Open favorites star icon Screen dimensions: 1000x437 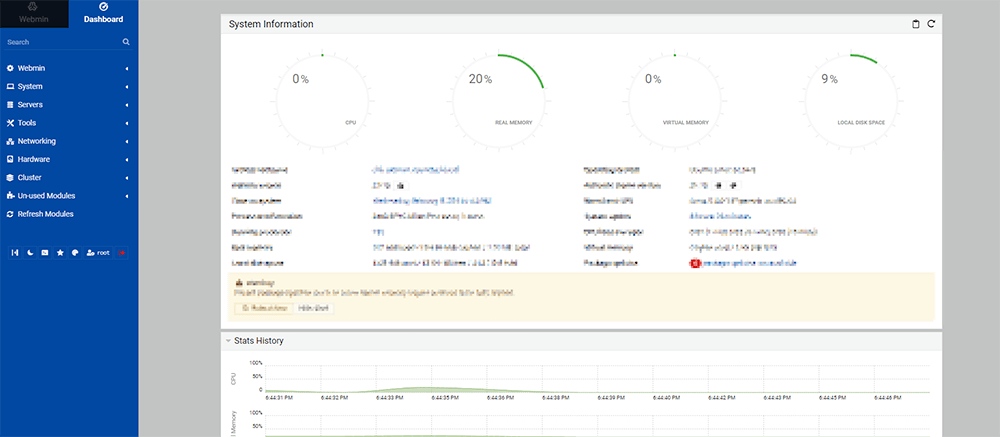pos(60,253)
